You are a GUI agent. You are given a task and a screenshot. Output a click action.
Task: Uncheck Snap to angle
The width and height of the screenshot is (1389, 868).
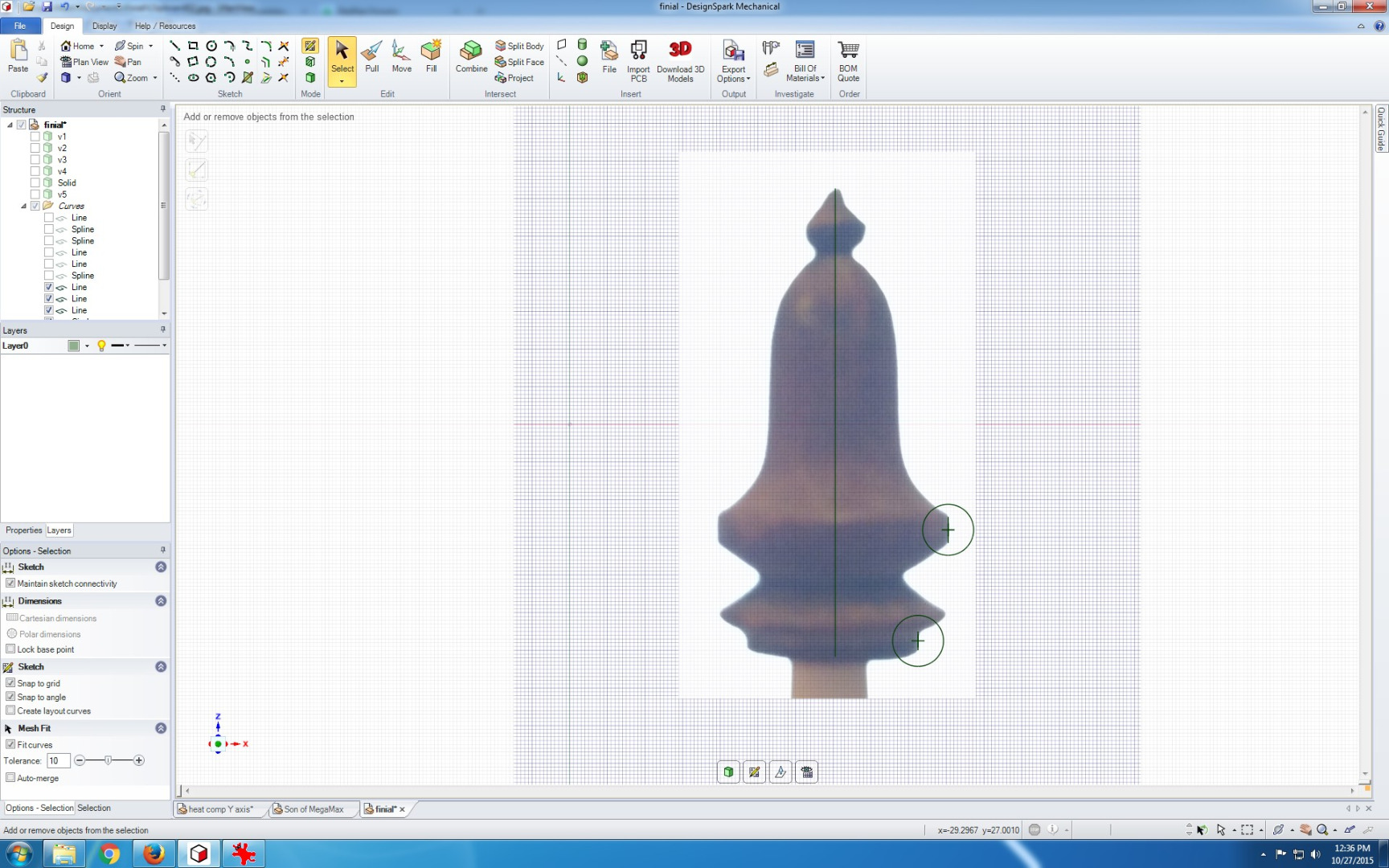(x=10, y=697)
